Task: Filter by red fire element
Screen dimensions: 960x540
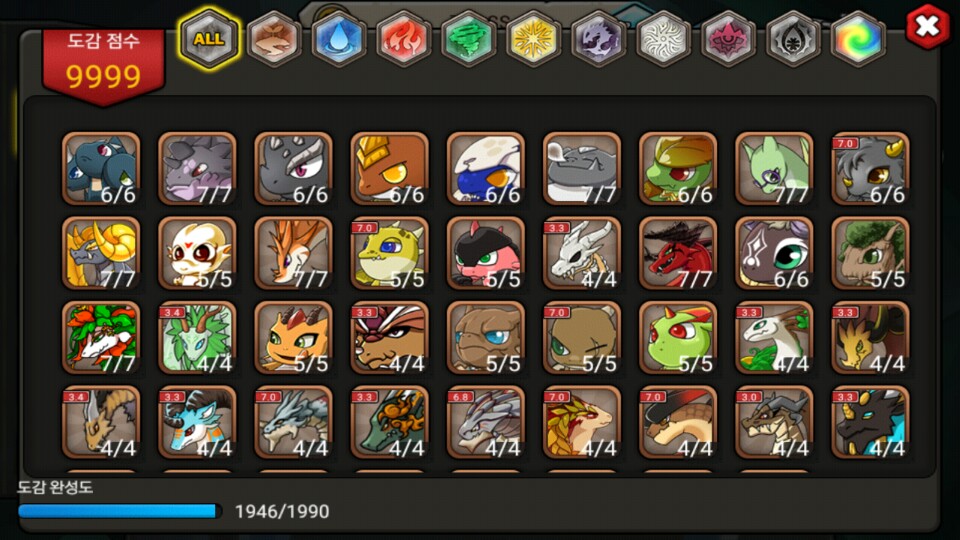Action: point(403,39)
